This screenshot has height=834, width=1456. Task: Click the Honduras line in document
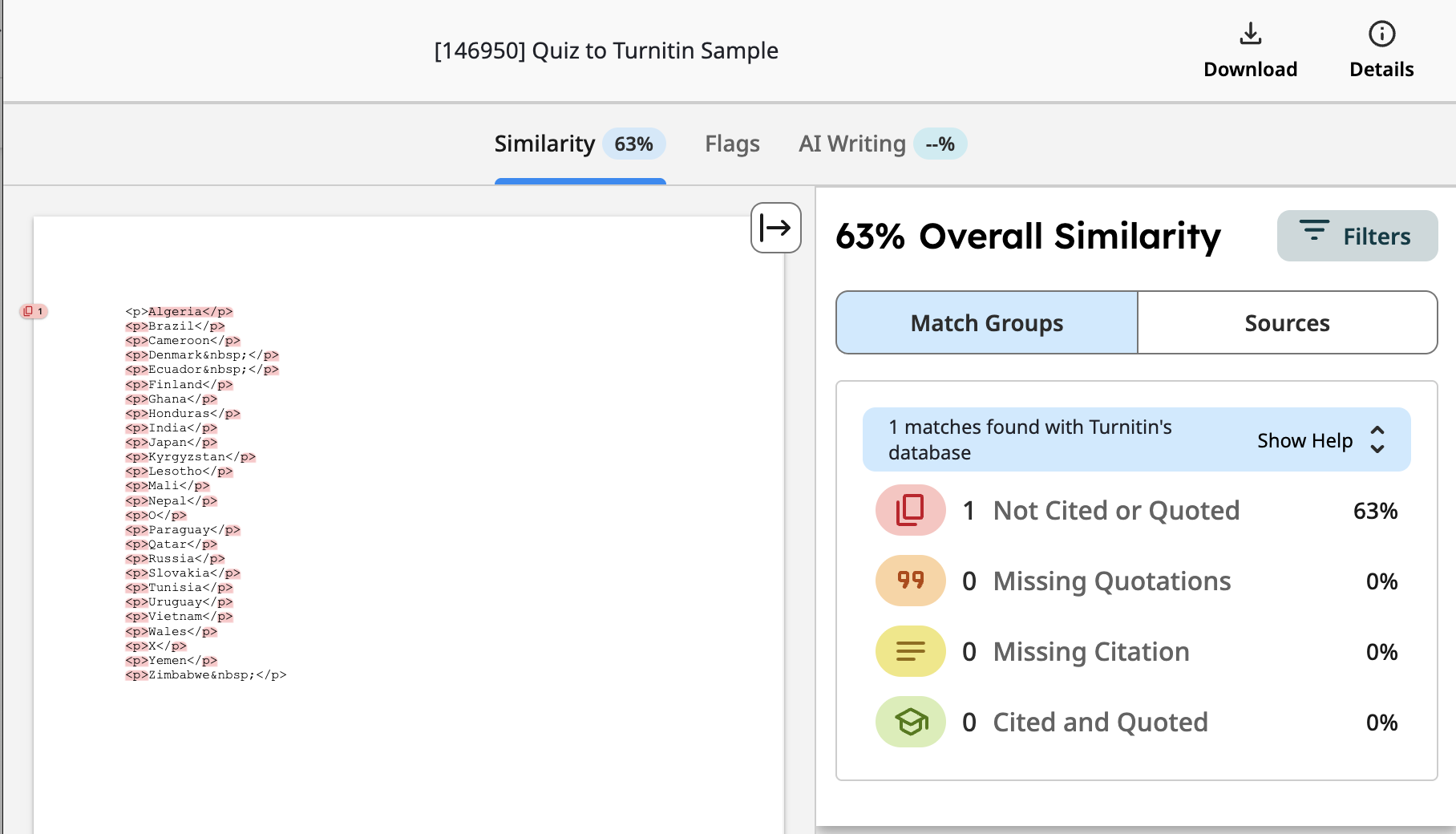(183, 413)
